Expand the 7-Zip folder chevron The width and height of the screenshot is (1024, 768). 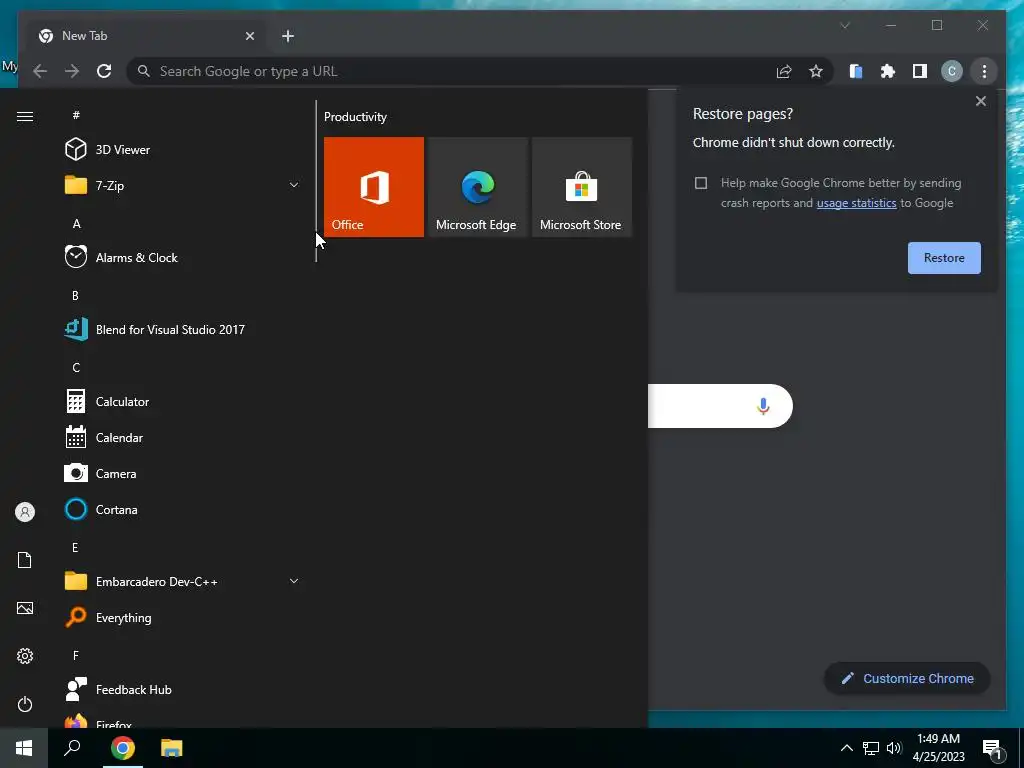pos(294,185)
